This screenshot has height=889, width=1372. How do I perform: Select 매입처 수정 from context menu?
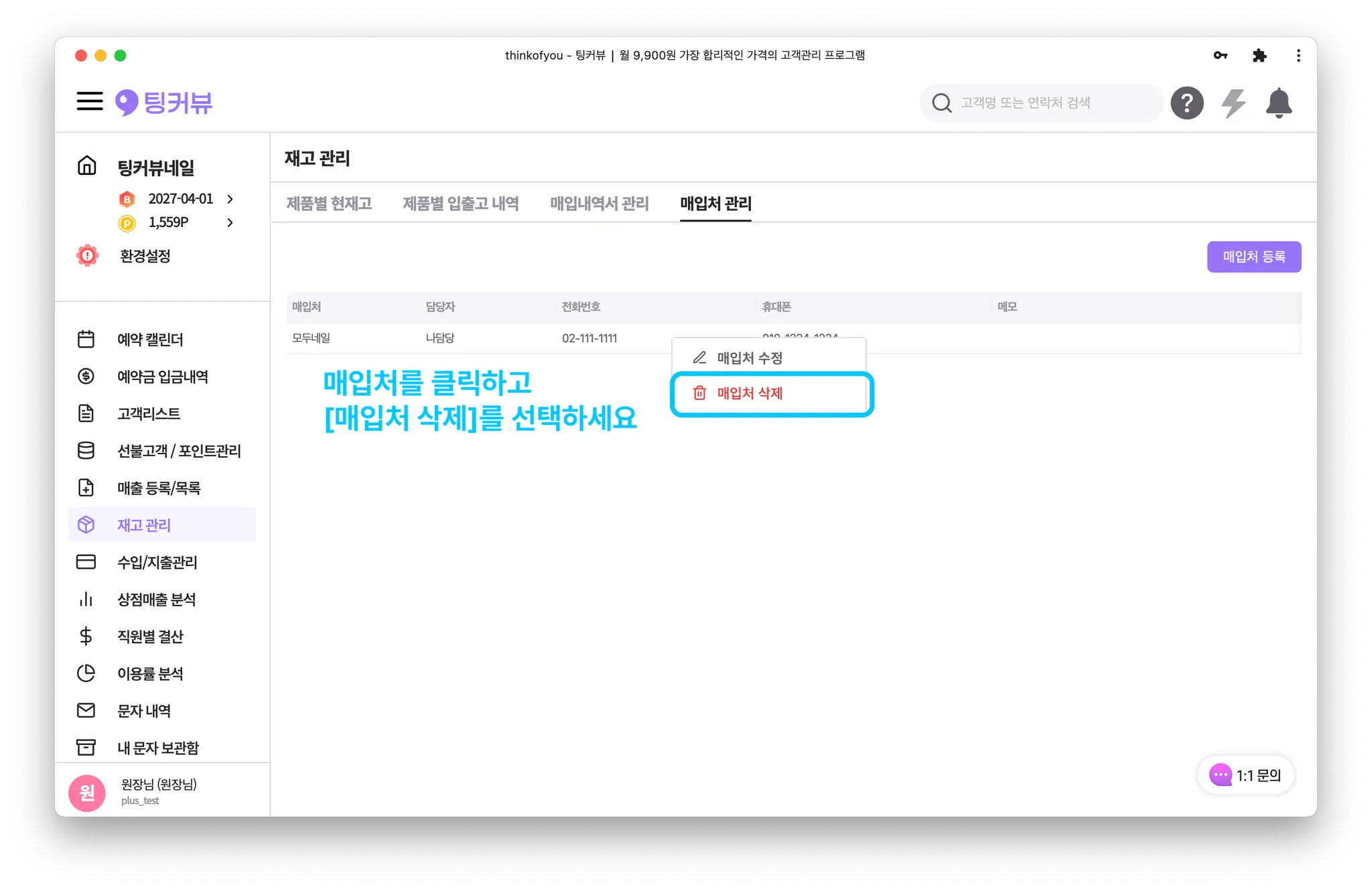click(x=750, y=358)
